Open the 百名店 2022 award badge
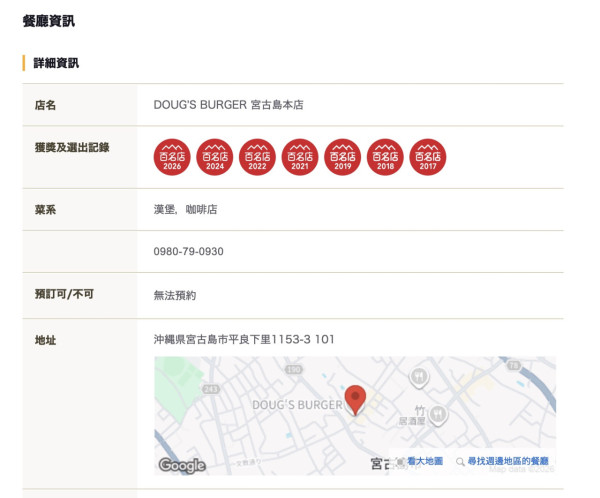 tap(257, 157)
